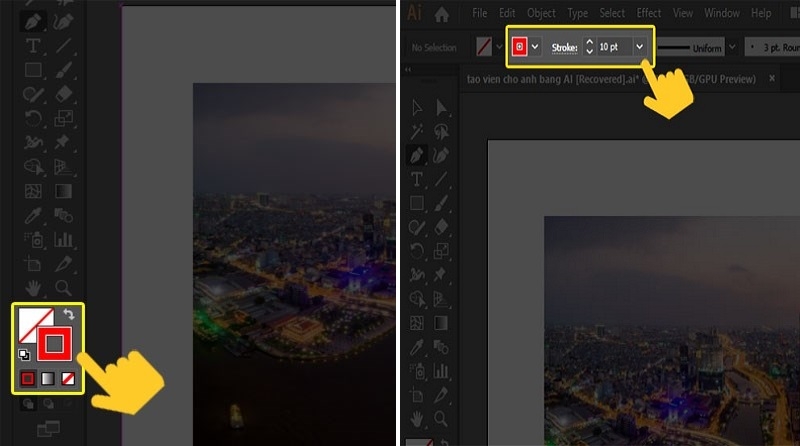Image resolution: width=800 pixels, height=446 pixels.
Task: Pick Eraser tool in right screenshot
Action: [441, 227]
